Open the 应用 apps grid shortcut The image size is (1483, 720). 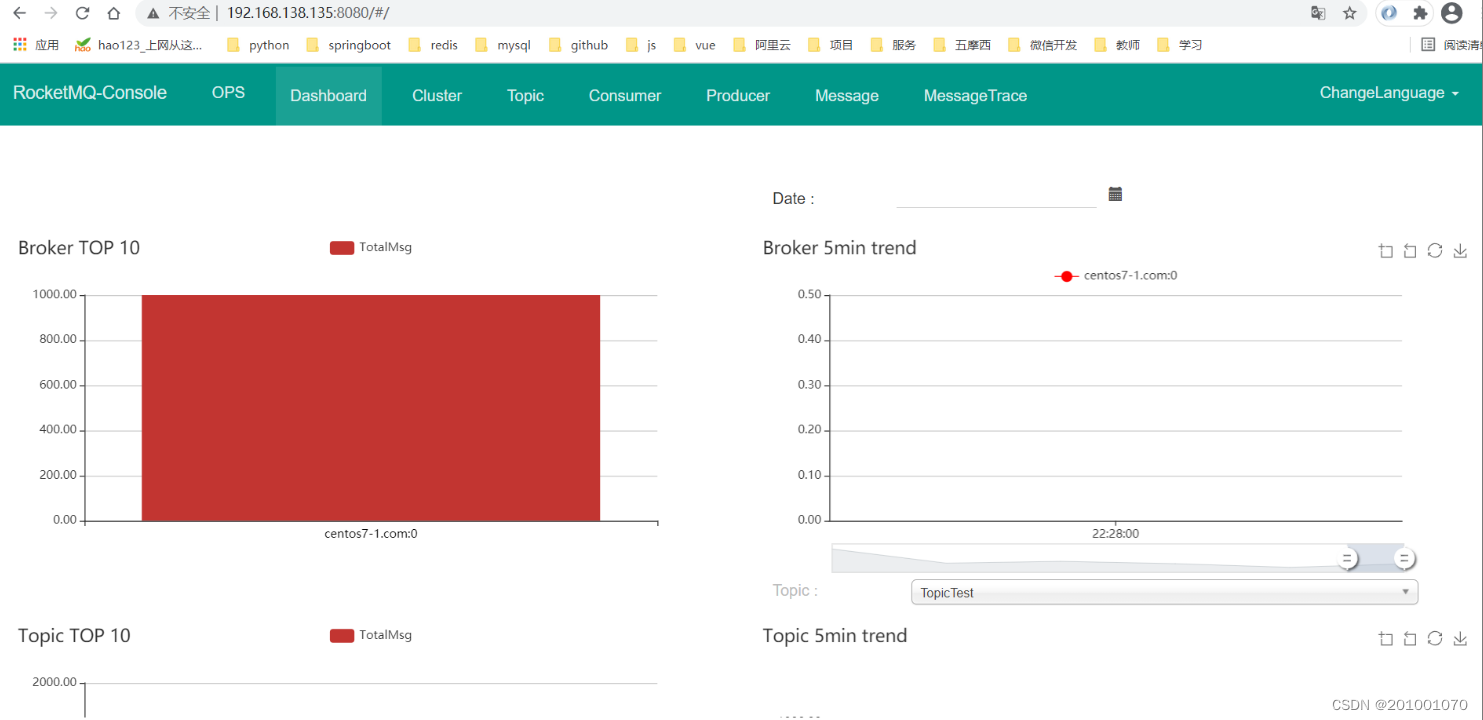point(36,45)
